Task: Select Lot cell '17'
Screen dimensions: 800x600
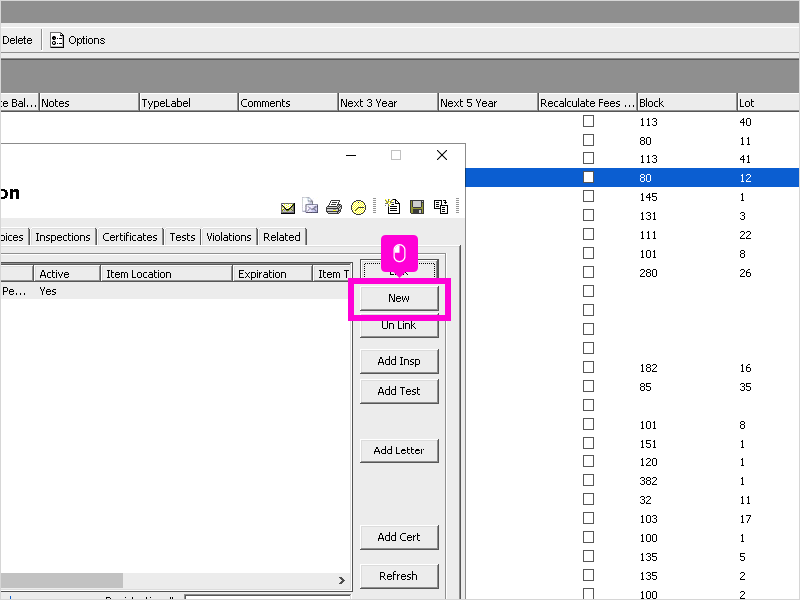Action: 745,519
